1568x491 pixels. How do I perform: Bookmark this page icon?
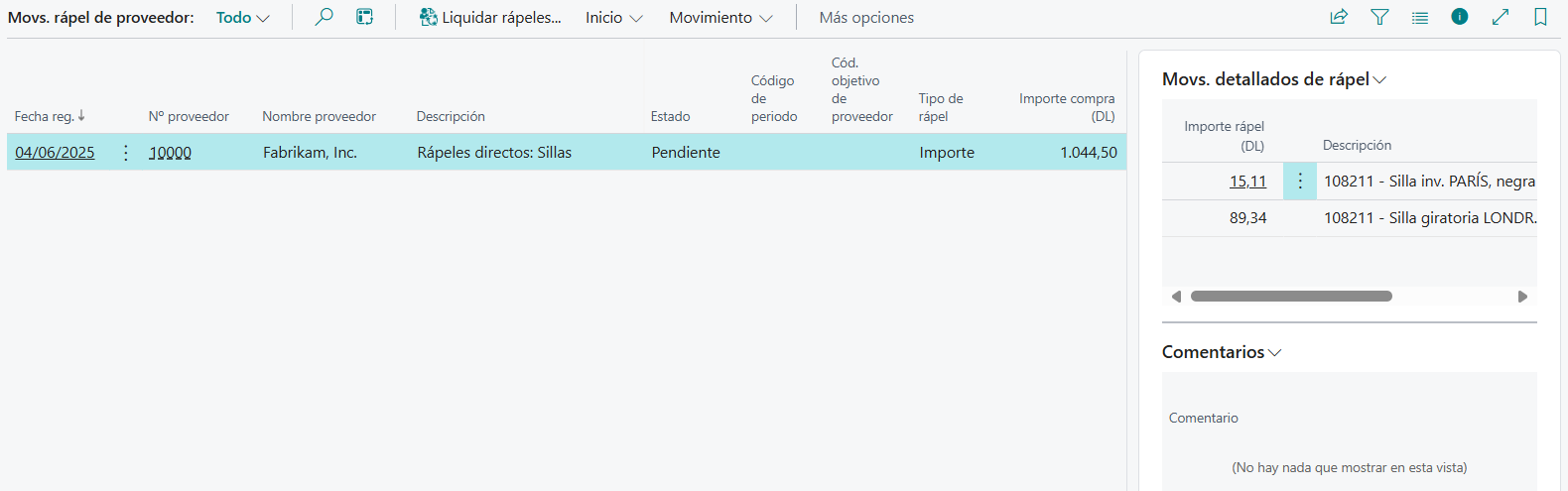pyautogui.click(x=1540, y=17)
